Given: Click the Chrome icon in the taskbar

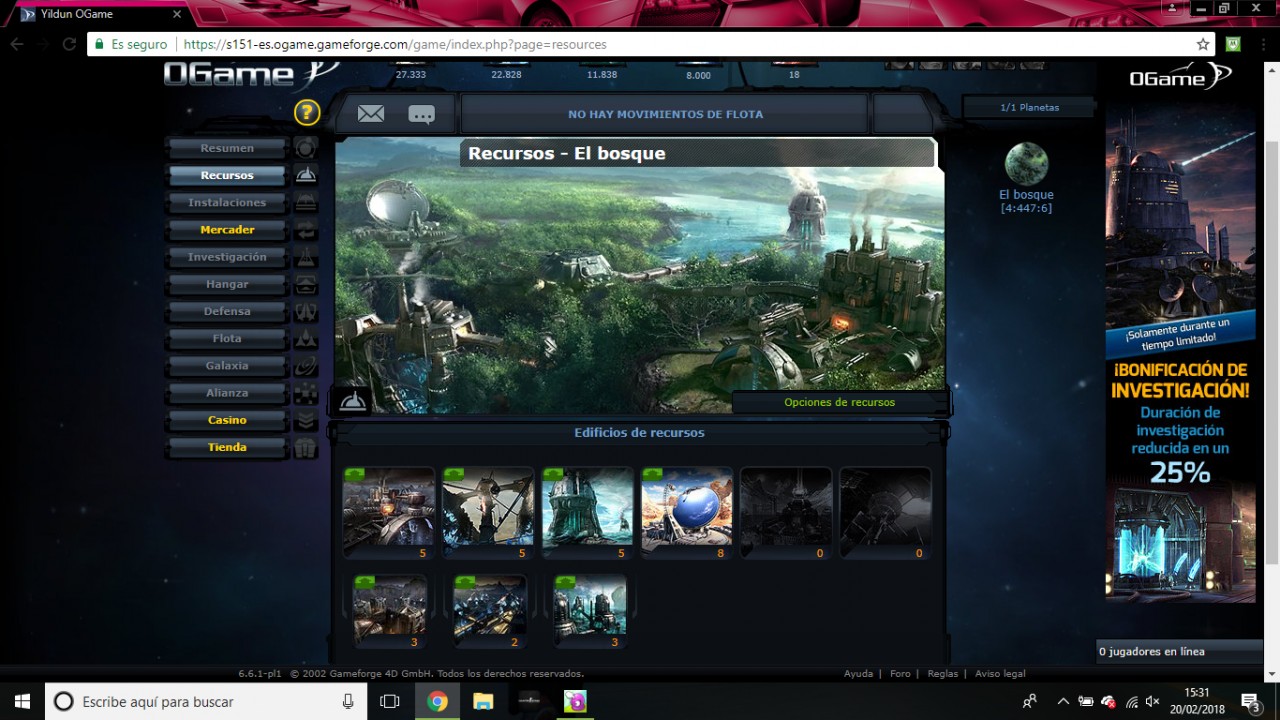Looking at the screenshot, I should tap(437, 701).
